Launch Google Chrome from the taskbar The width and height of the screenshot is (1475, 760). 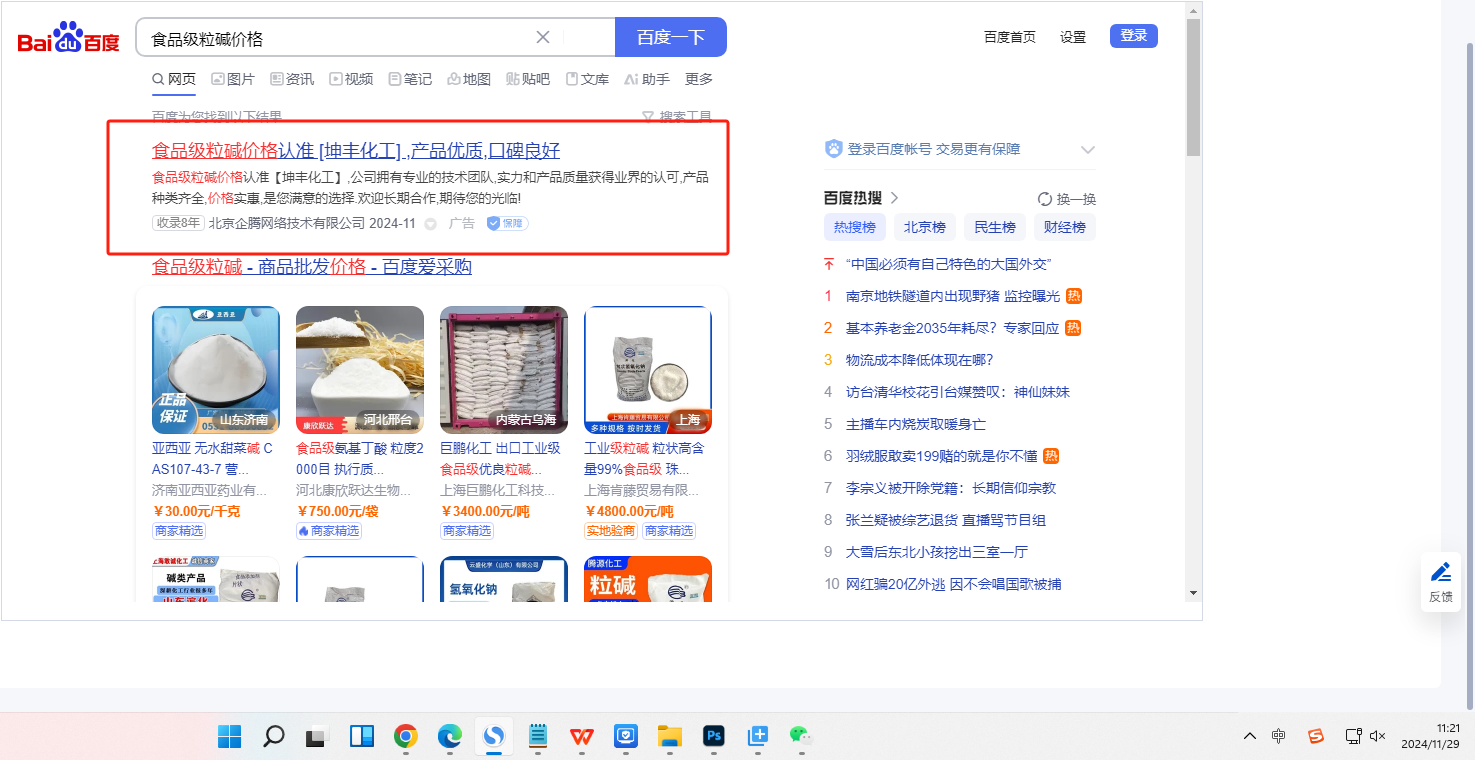406,737
